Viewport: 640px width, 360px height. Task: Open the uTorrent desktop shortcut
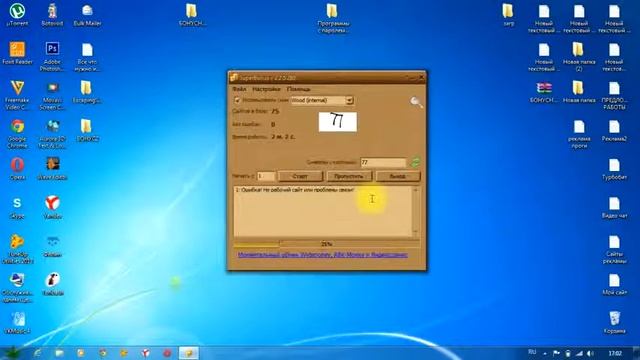17,15
